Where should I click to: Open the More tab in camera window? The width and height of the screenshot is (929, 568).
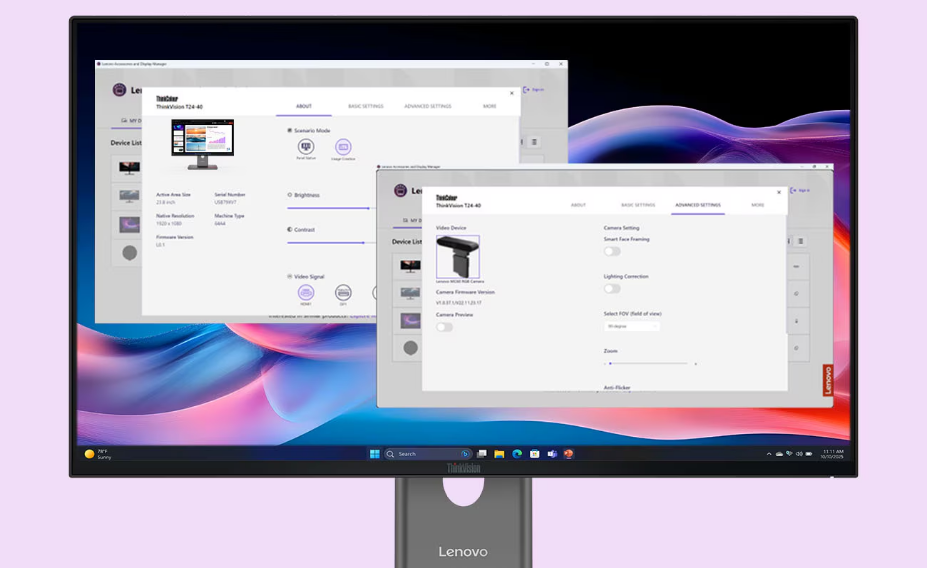[x=758, y=205]
